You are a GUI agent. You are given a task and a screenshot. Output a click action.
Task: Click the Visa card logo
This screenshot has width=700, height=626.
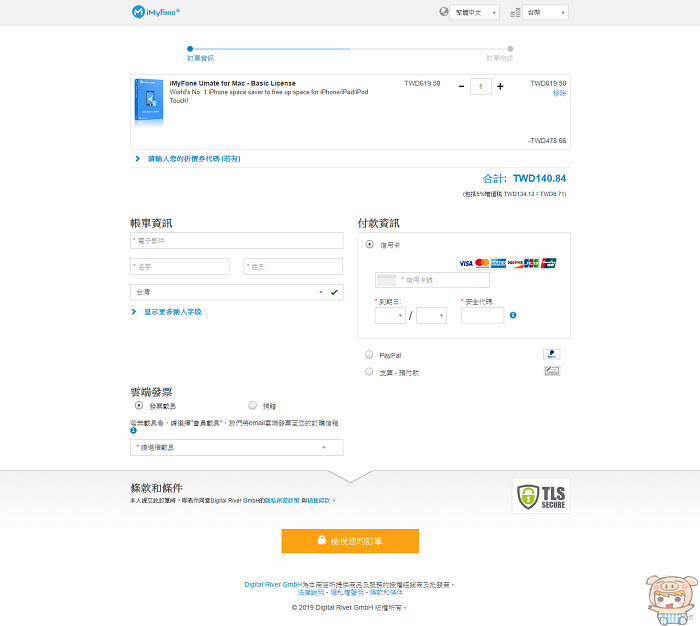point(466,263)
